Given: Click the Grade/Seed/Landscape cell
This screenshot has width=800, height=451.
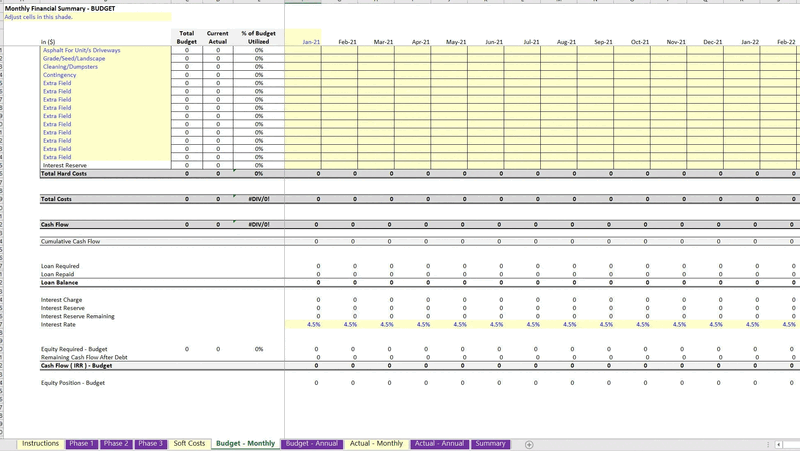Looking at the screenshot, I should 73,58.
